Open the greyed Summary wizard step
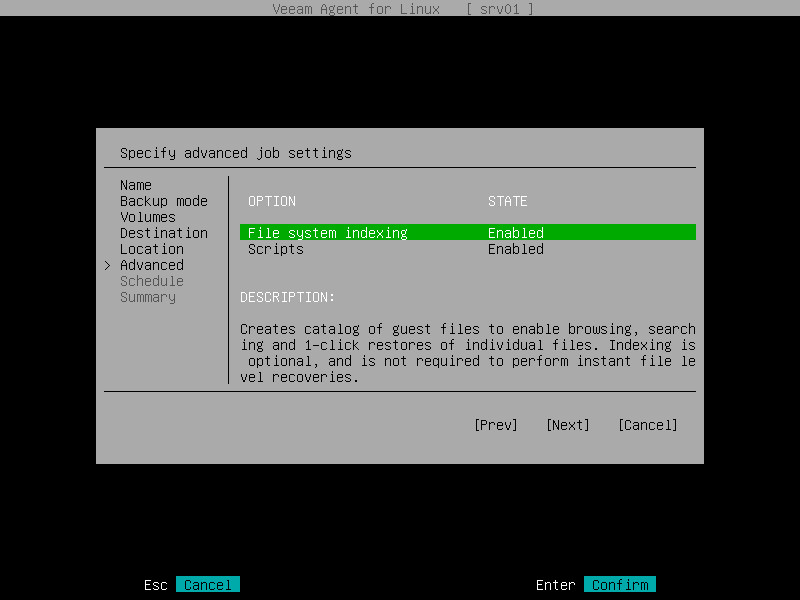The width and height of the screenshot is (800, 600). tap(148, 297)
